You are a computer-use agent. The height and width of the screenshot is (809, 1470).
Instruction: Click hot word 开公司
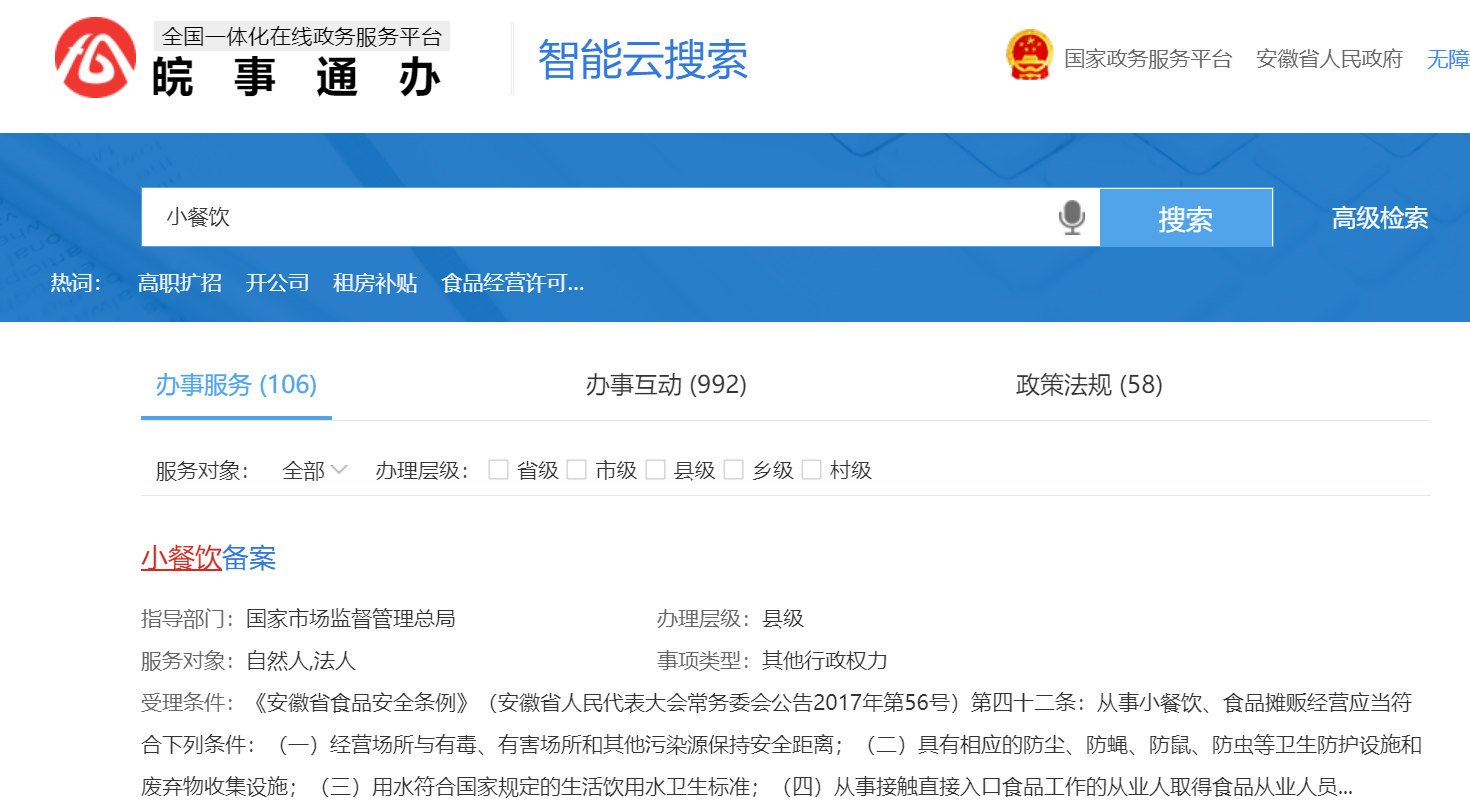[x=277, y=283]
